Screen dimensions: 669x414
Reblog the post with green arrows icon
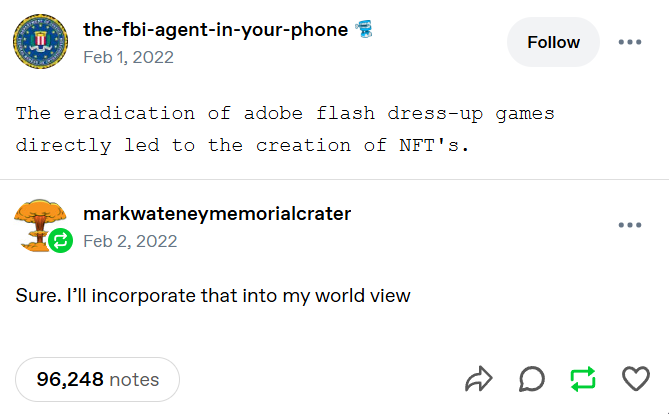(x=583, y=379)
